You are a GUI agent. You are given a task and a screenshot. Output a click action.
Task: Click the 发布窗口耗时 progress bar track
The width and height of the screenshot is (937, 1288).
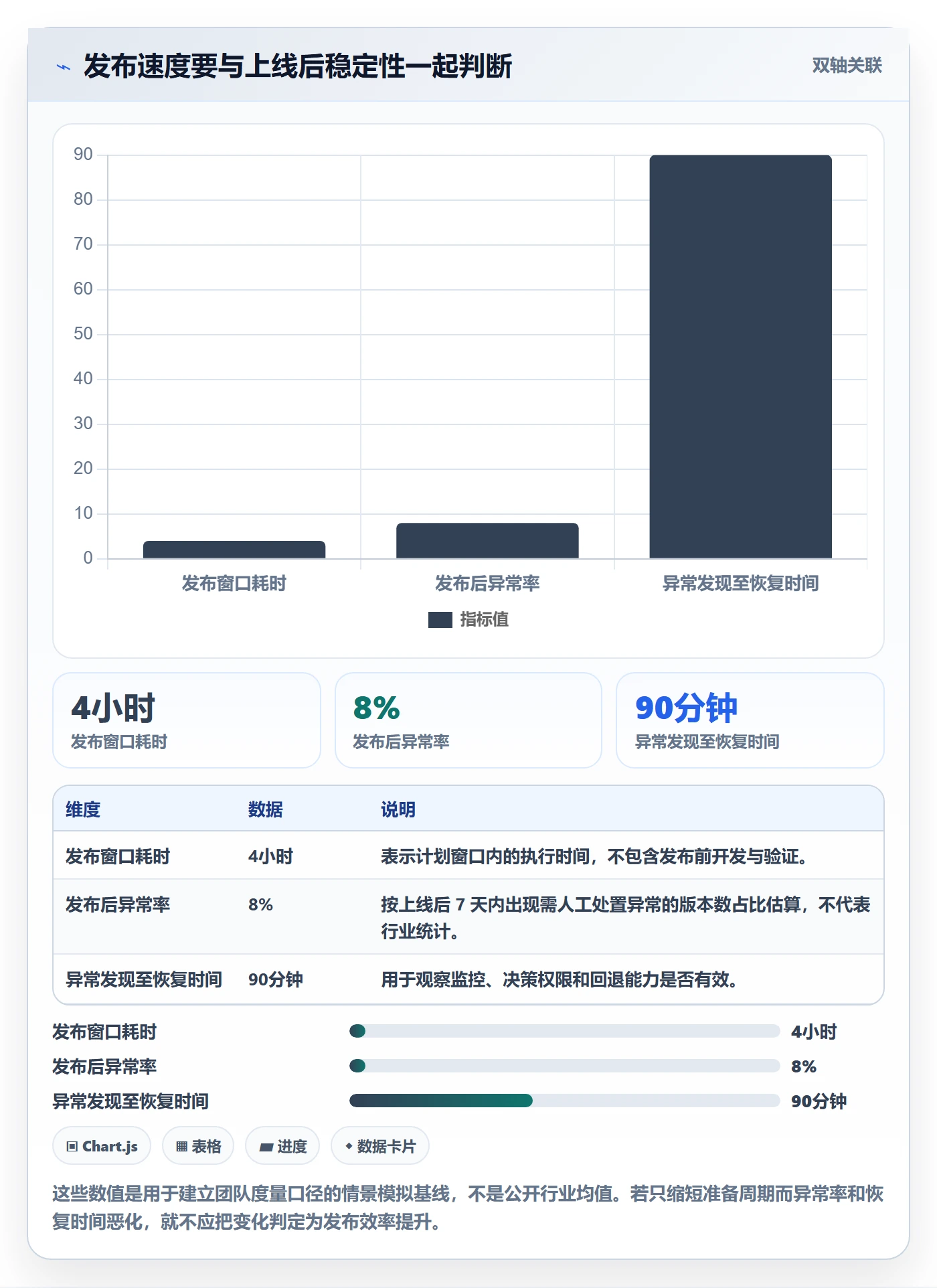564,1031
